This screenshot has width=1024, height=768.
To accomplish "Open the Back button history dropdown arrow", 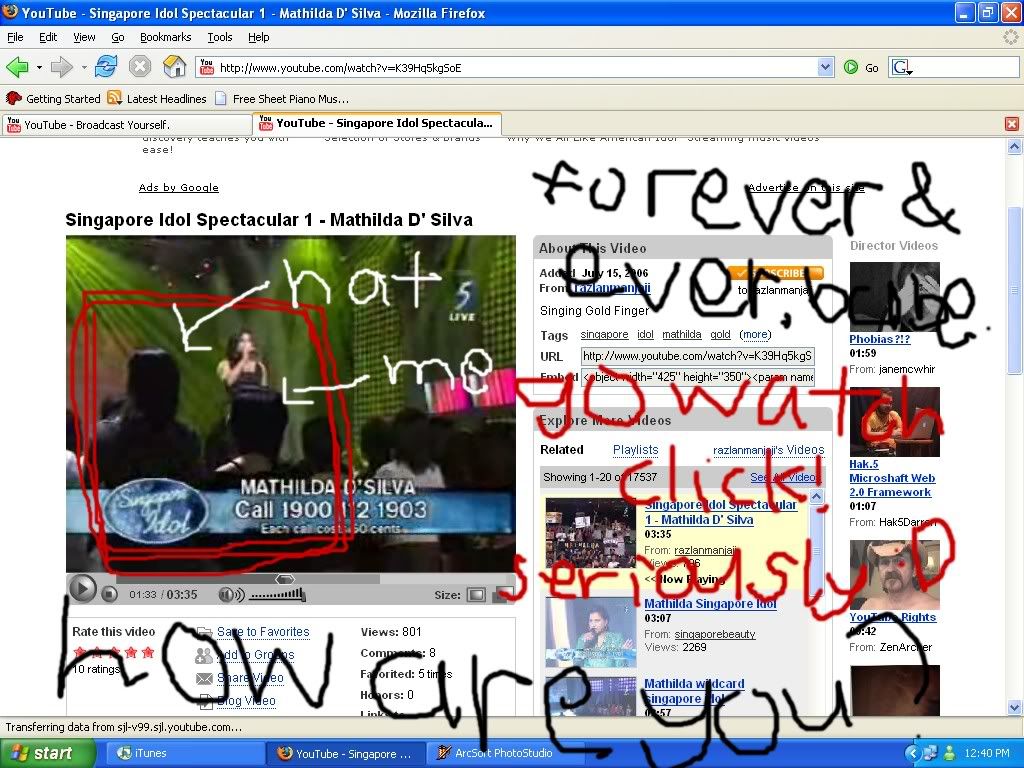I will point(39,67).
